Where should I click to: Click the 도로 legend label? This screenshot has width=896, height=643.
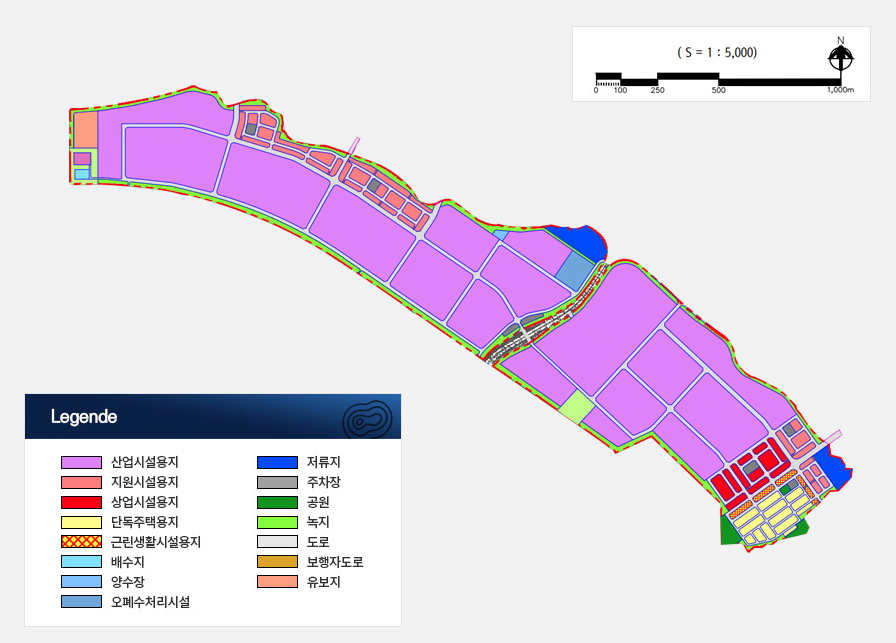(x=318, y=542)
